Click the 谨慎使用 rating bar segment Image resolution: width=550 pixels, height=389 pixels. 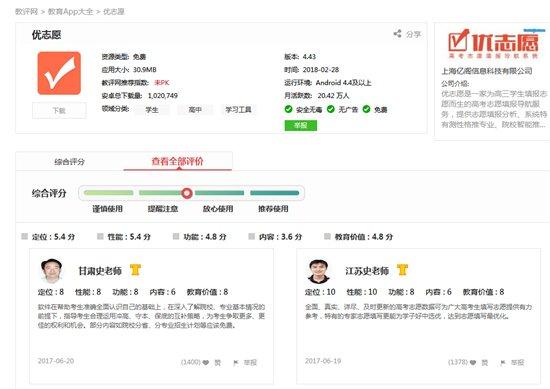[108, 193]
